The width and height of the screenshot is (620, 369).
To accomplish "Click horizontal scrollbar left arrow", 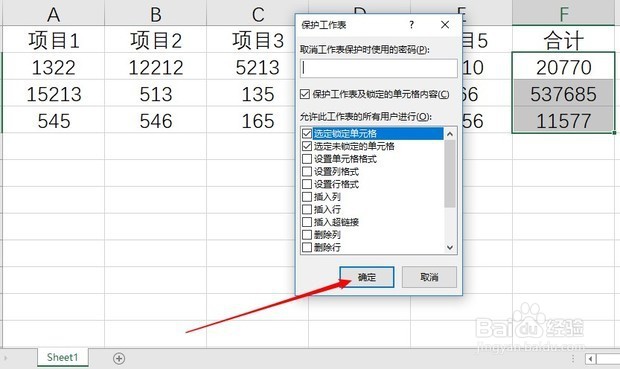I will (590, 359).
